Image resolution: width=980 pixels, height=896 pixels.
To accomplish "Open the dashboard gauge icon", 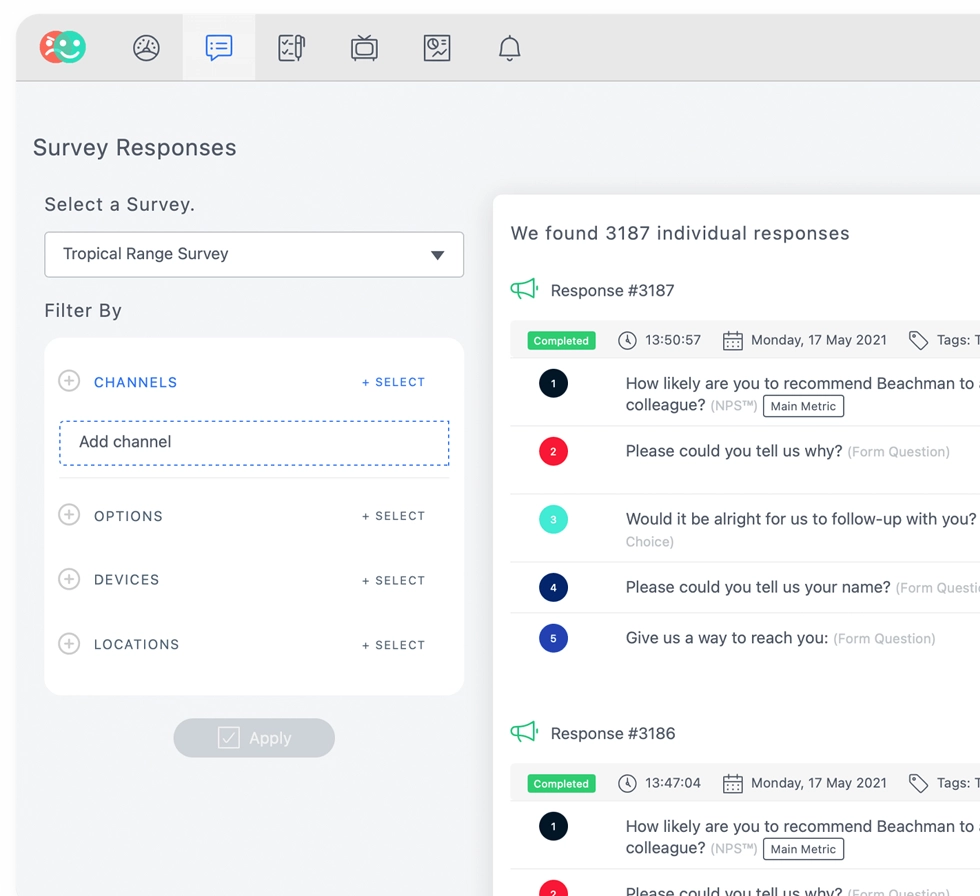I will point(146,48).
